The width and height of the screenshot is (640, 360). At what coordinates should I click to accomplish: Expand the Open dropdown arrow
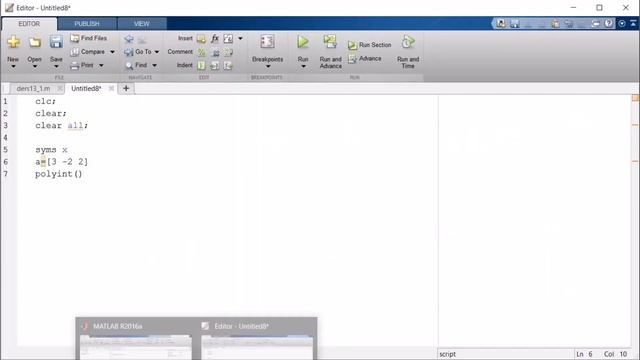pyautogui.click(x=35, y=67)
